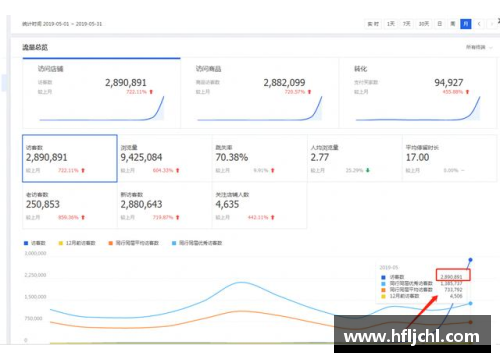Click the 733,792 value in chart tooltip
This screenshot has height=362, width=500.
pos(453,290)
